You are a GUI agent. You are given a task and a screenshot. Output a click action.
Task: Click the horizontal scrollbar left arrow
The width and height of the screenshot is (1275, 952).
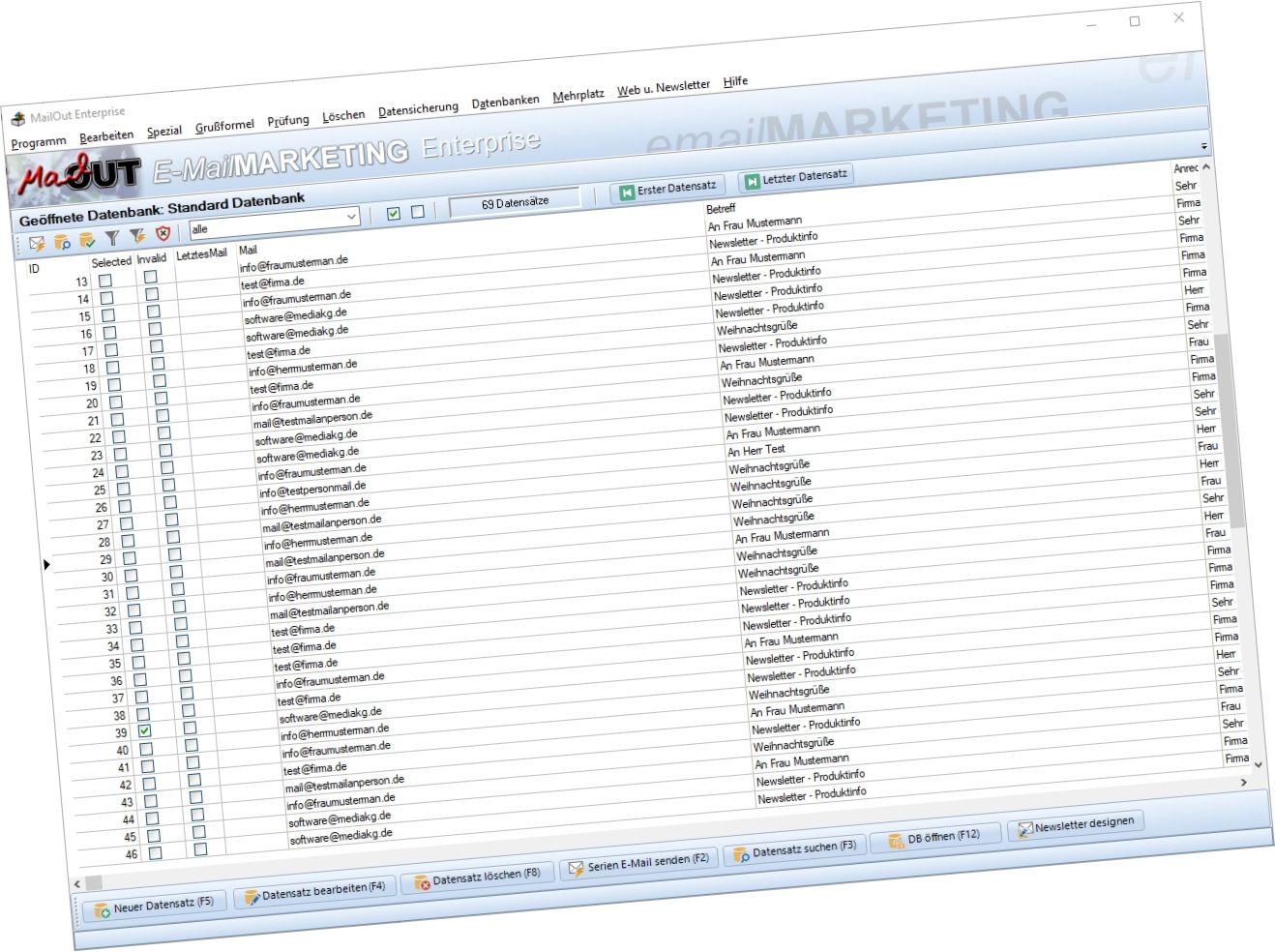coord(77,884)
